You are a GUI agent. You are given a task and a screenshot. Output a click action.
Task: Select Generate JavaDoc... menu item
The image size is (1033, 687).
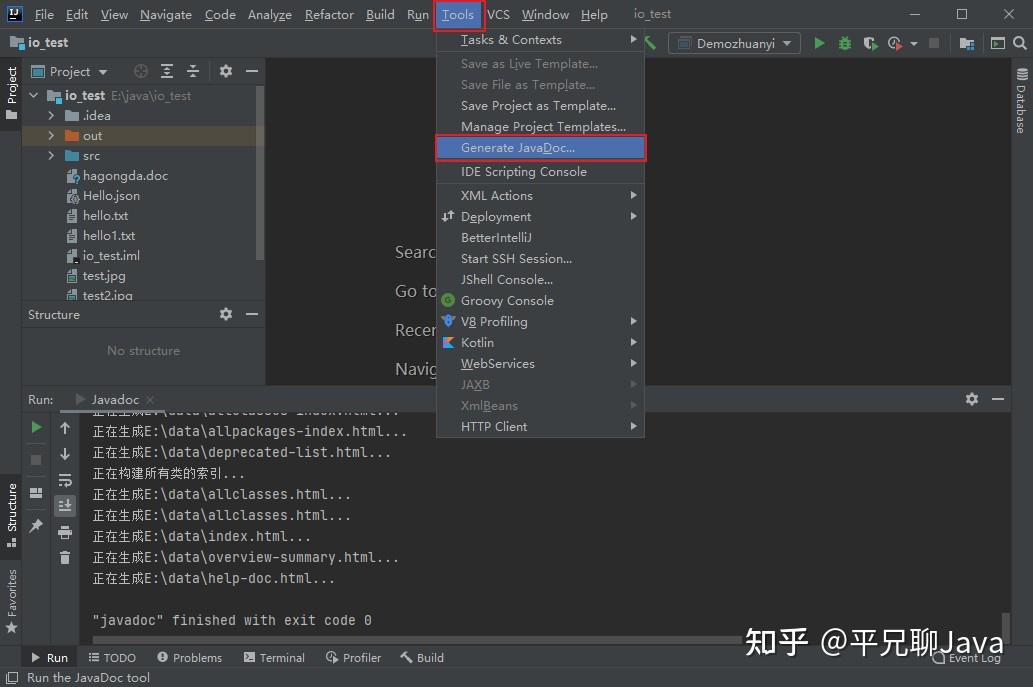(x=540, y=148)
